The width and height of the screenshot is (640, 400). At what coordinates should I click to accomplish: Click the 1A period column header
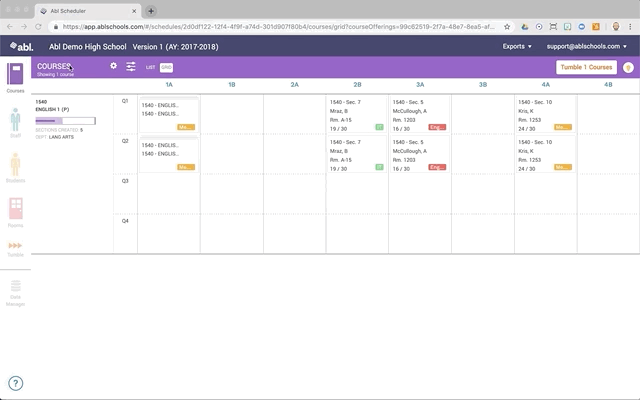tap(169, 84)
